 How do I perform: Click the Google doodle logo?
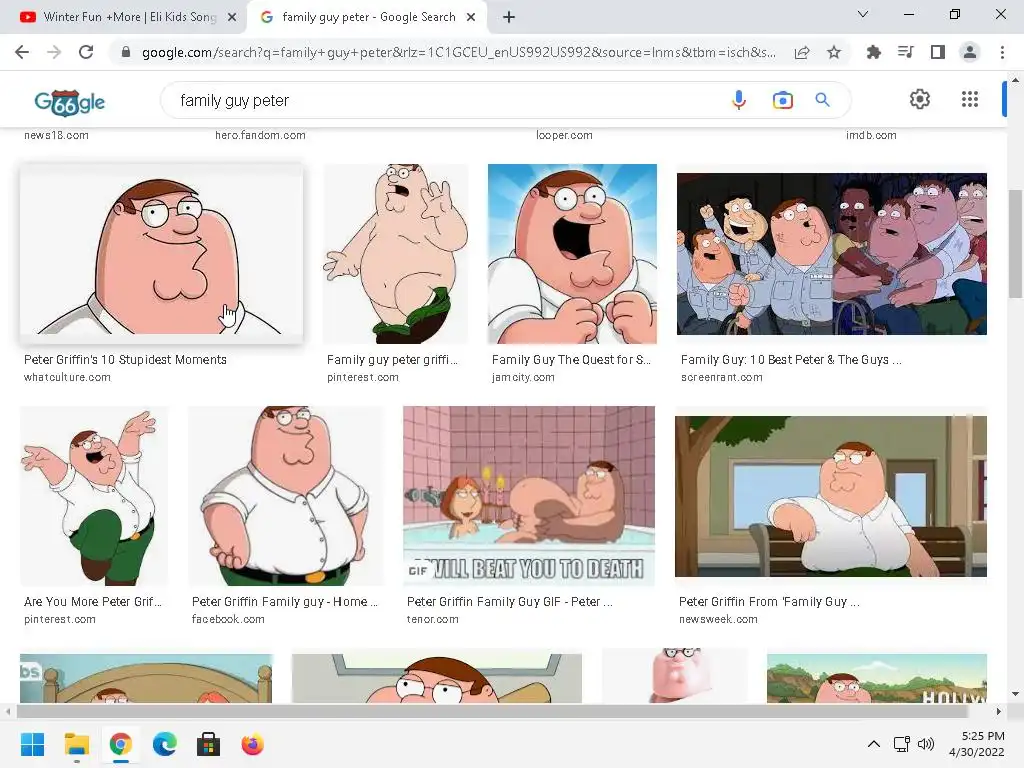[69, 102]
